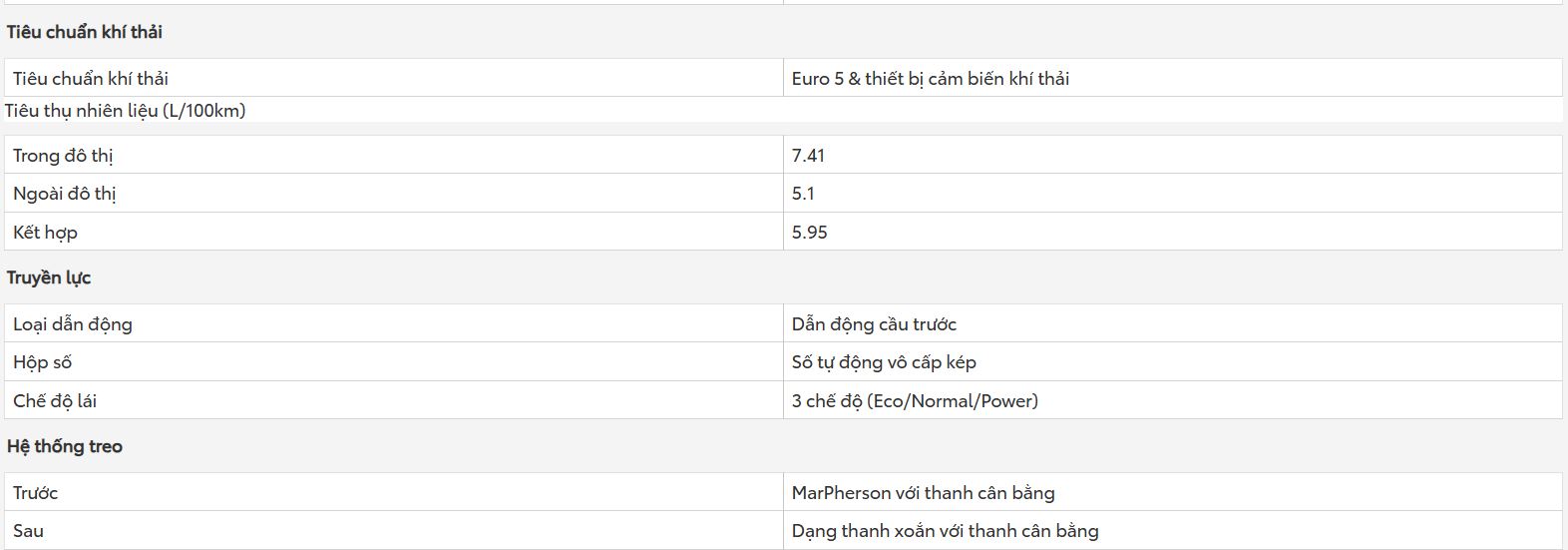Click the Truyền lực section heading
This screenshot has width=1568, height=550.
click(49, 277)
